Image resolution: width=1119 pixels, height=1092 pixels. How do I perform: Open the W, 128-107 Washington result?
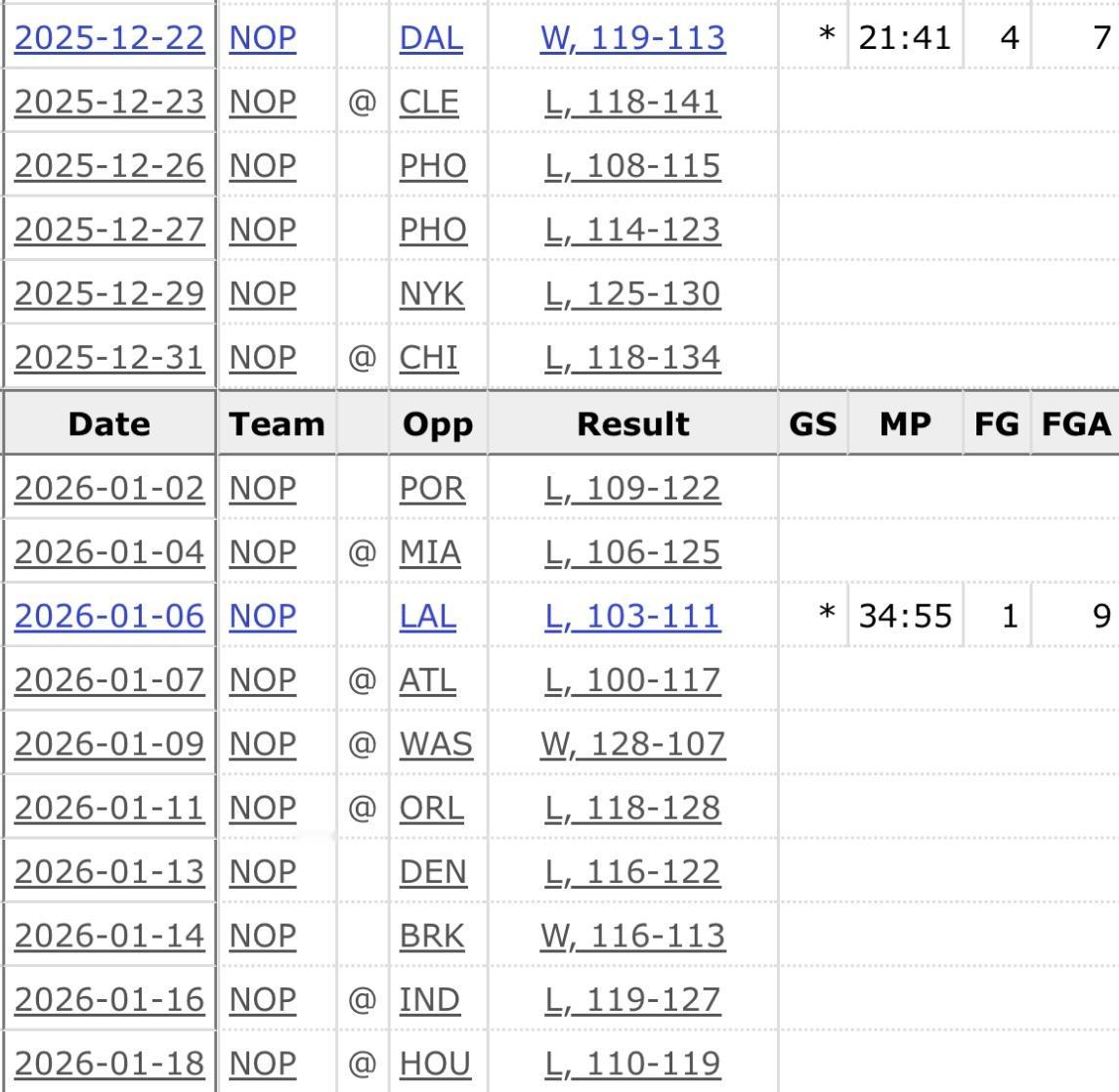[632, 744]
